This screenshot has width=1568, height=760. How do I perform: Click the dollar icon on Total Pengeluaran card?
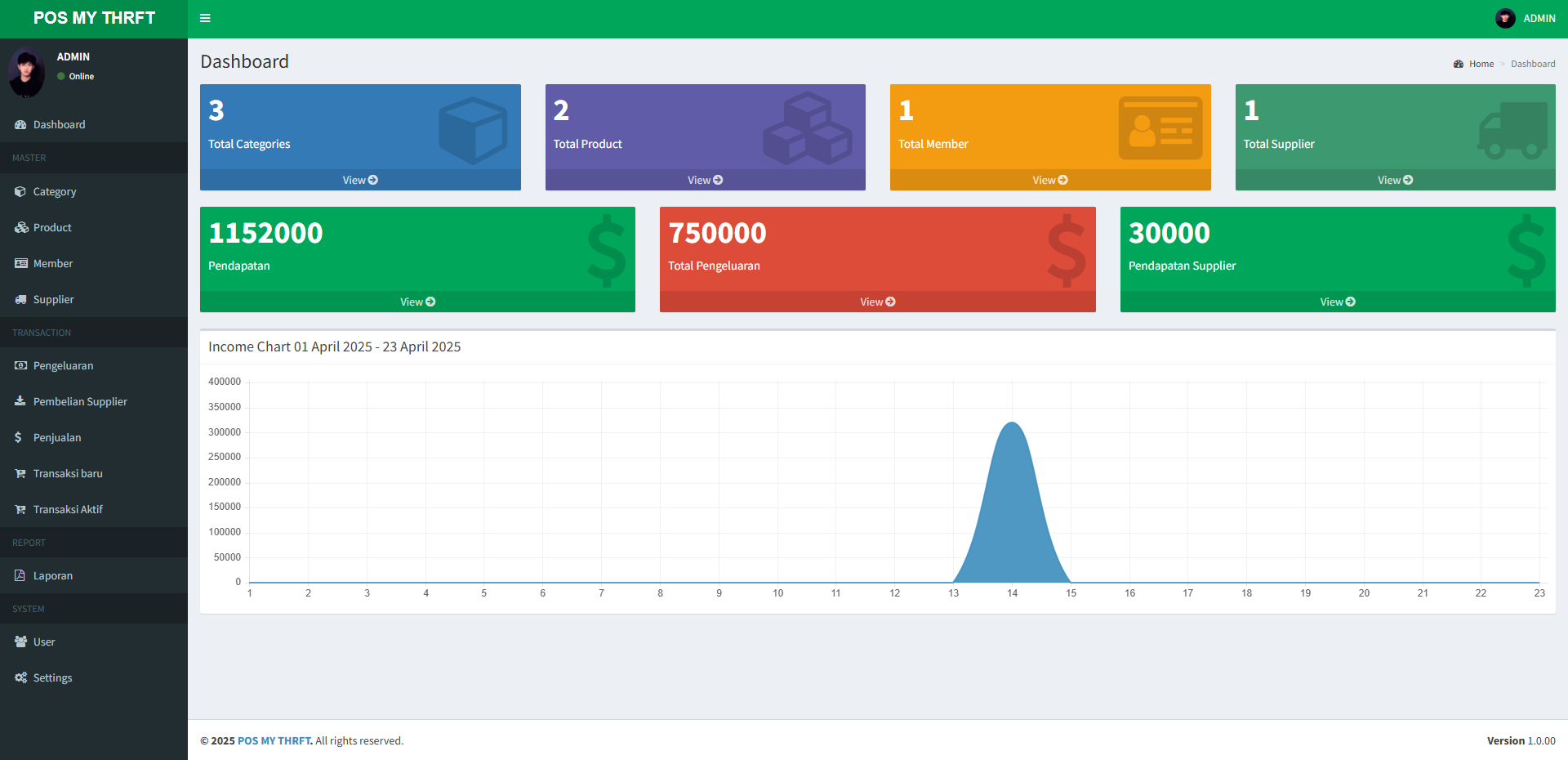click(x=1067, y=251)
